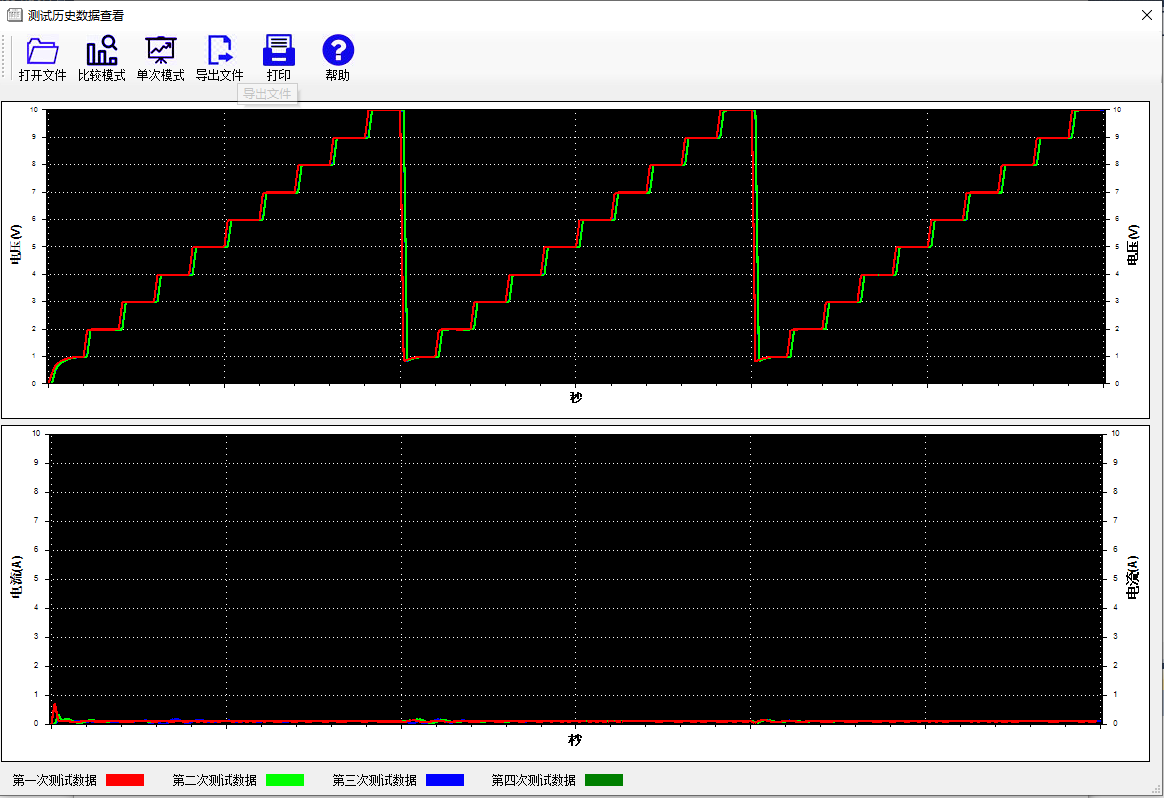Switch to 比较模式 compare mode

[x=101, y=51]
